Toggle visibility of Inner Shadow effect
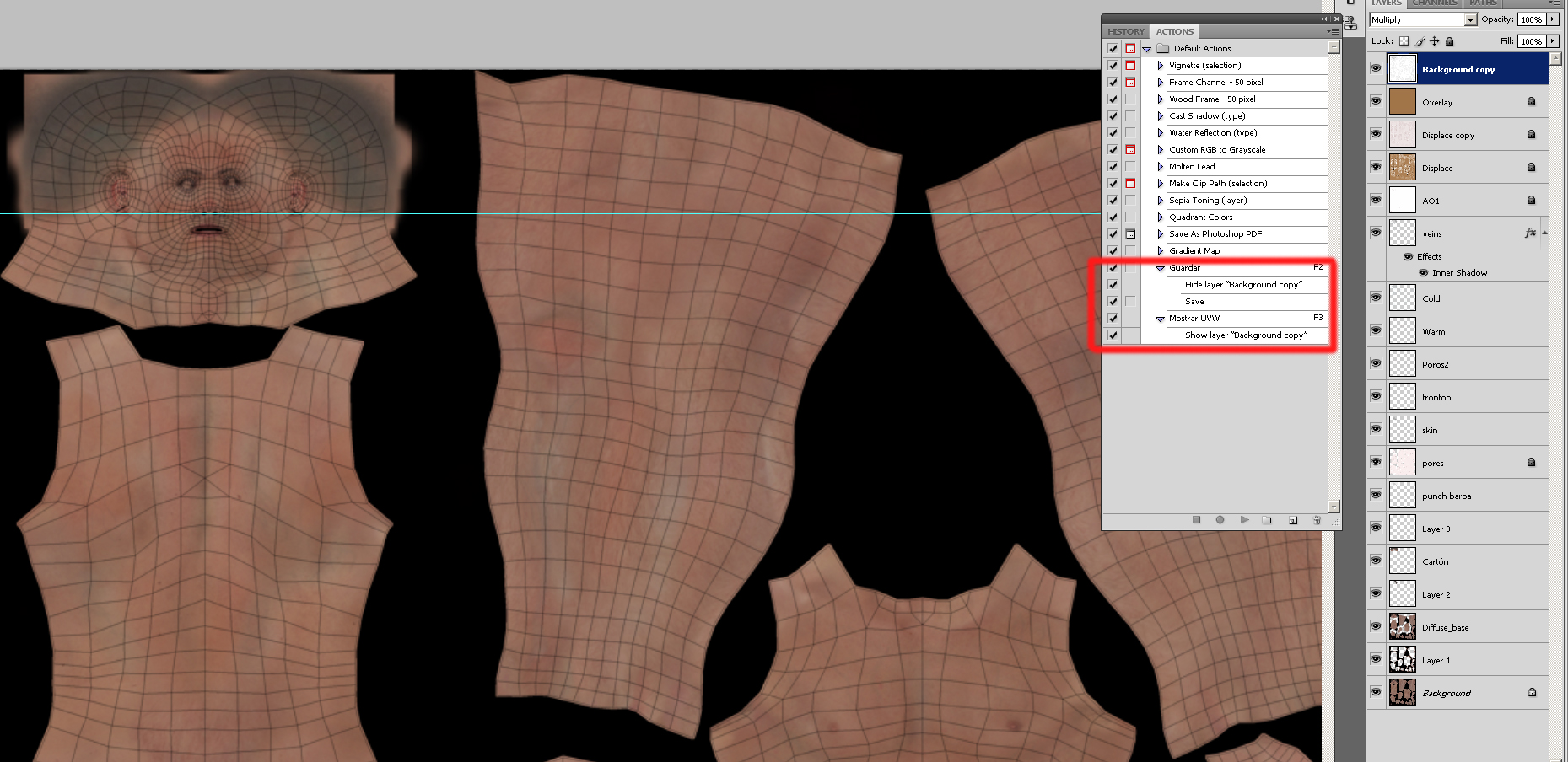The height and width of the screenshot is (762, 1568). pyautogui.click(x=1424, y=272)
